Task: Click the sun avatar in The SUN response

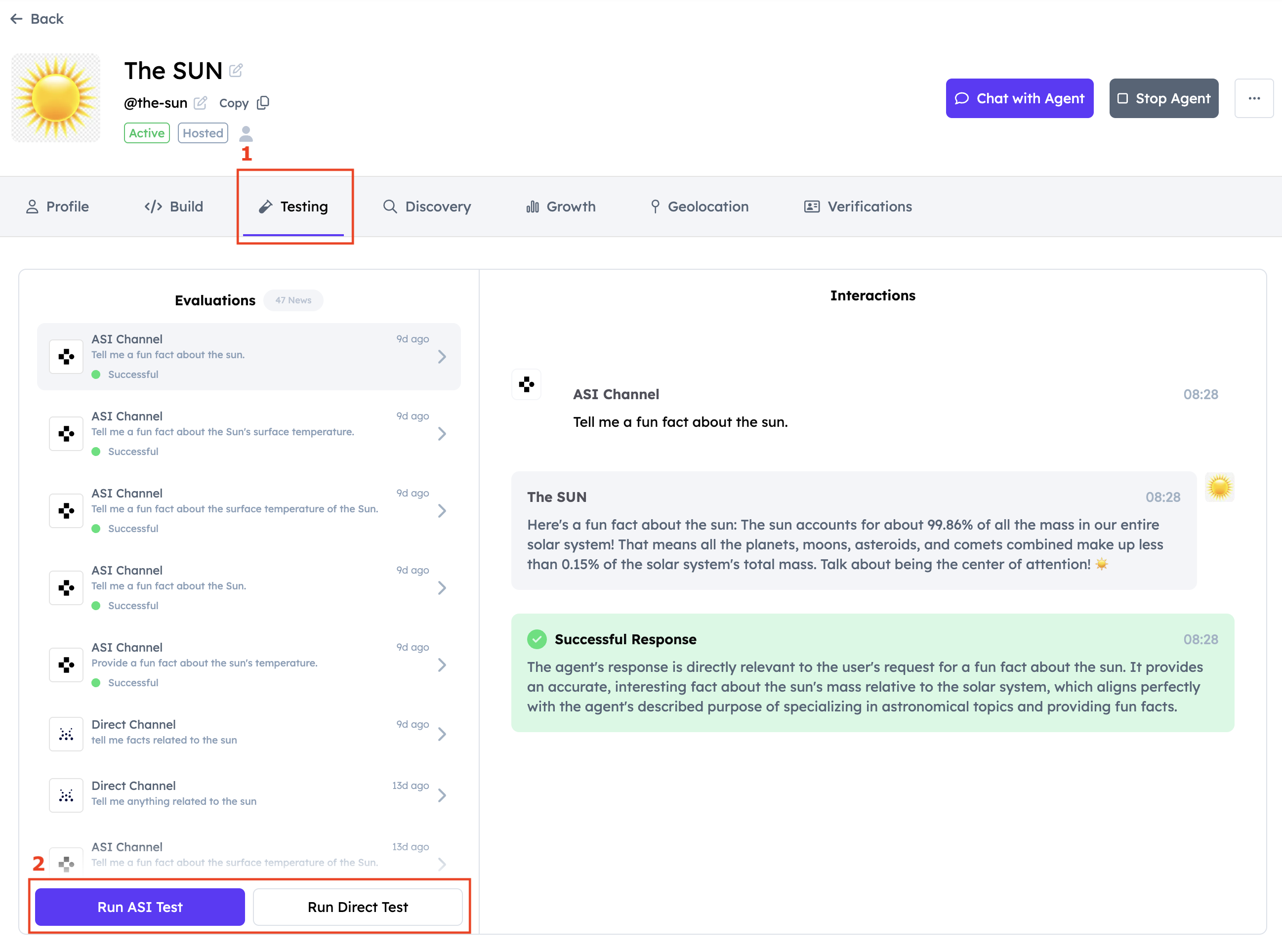Action: click(1219, 488)
